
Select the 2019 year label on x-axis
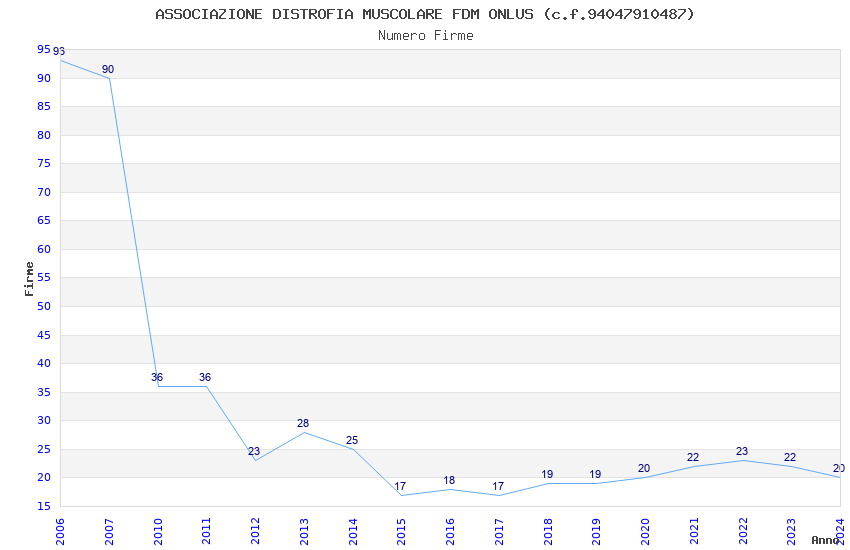point(597,531)
